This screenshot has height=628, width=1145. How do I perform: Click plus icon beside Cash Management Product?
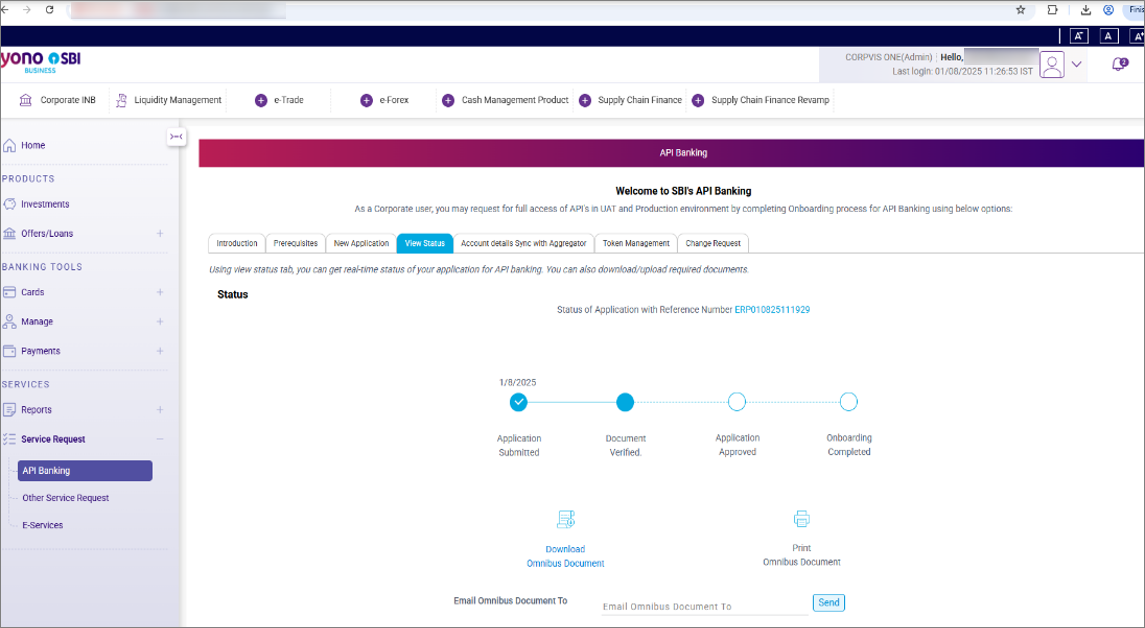[x=448, y=100]
